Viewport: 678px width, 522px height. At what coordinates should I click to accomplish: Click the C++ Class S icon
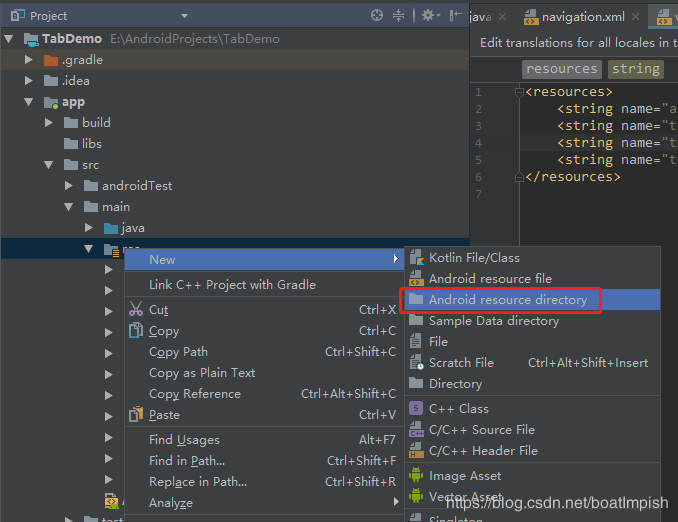click(x=416, y=408)
